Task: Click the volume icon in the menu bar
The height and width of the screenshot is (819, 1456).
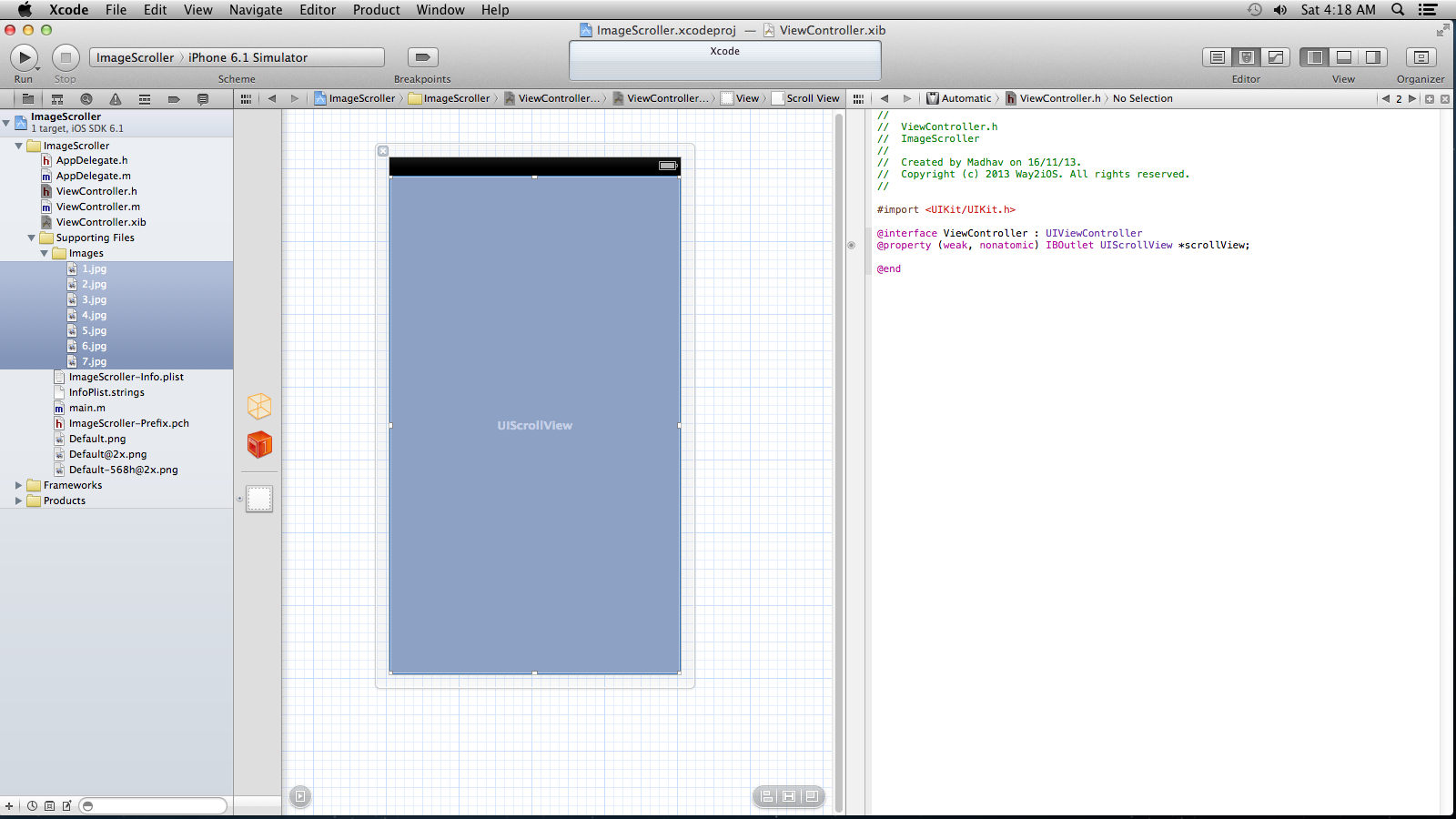Action: click(x=1280, y=10)
